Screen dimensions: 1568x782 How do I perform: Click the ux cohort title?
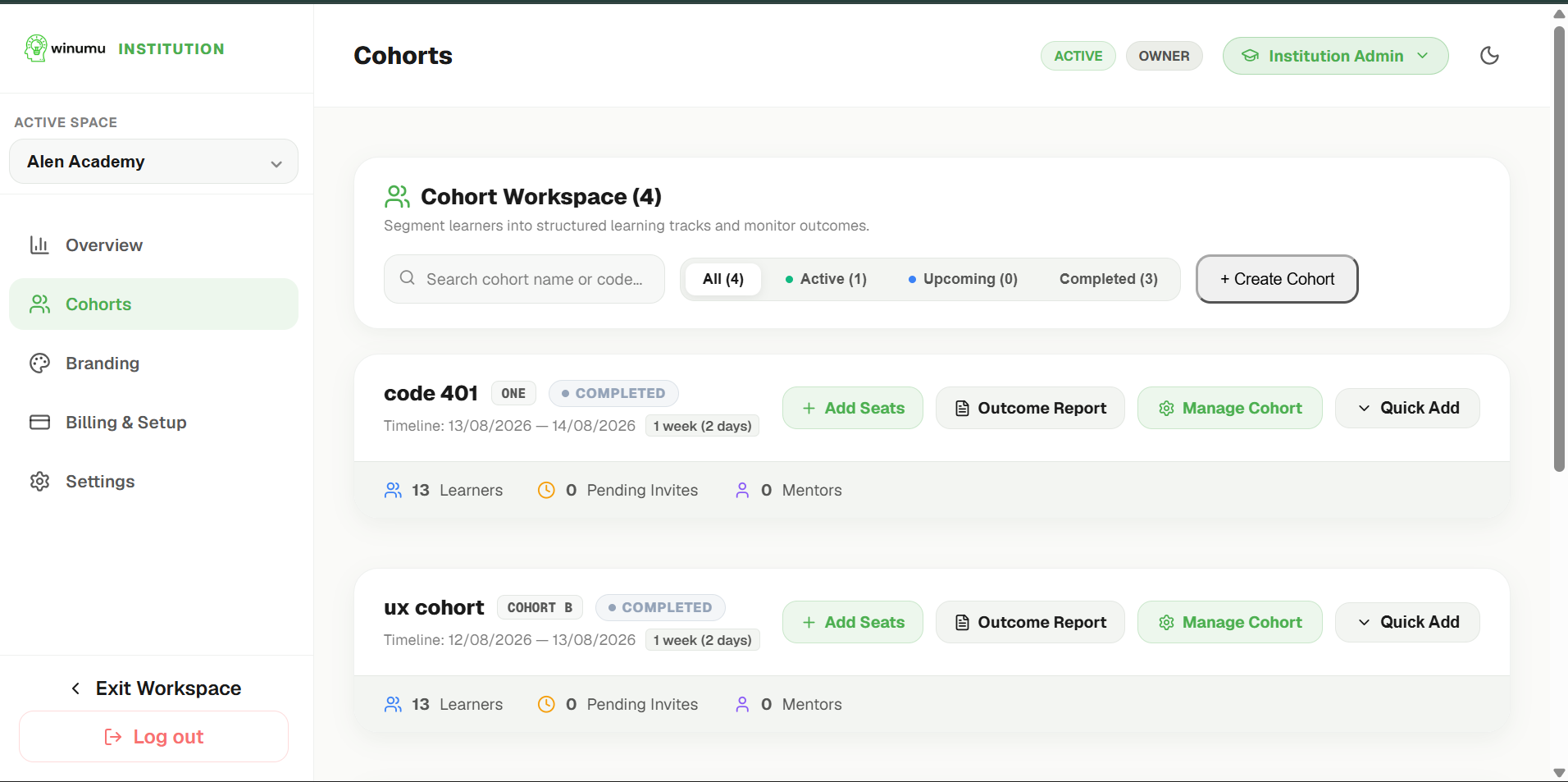tap(434, 607)
